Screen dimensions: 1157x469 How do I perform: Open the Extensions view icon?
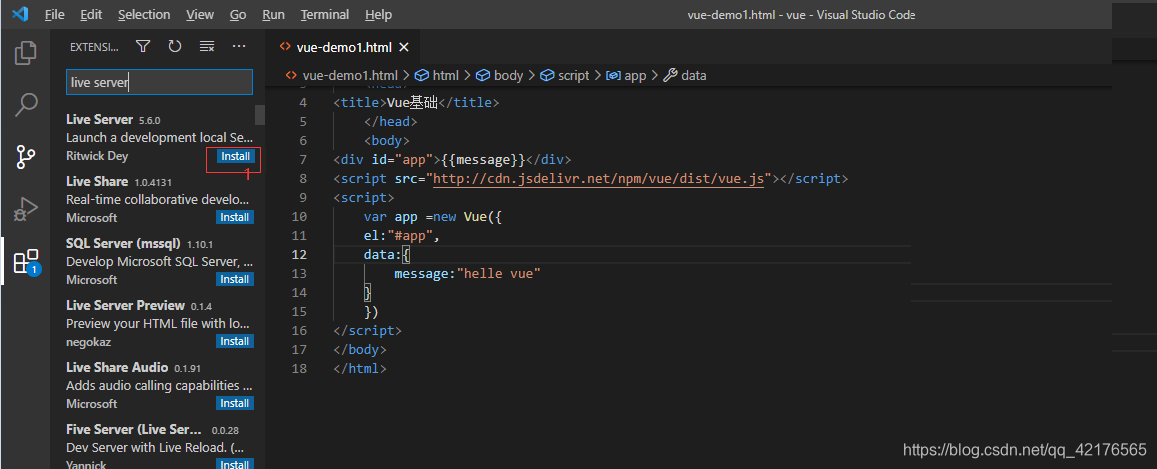[26, 261]
